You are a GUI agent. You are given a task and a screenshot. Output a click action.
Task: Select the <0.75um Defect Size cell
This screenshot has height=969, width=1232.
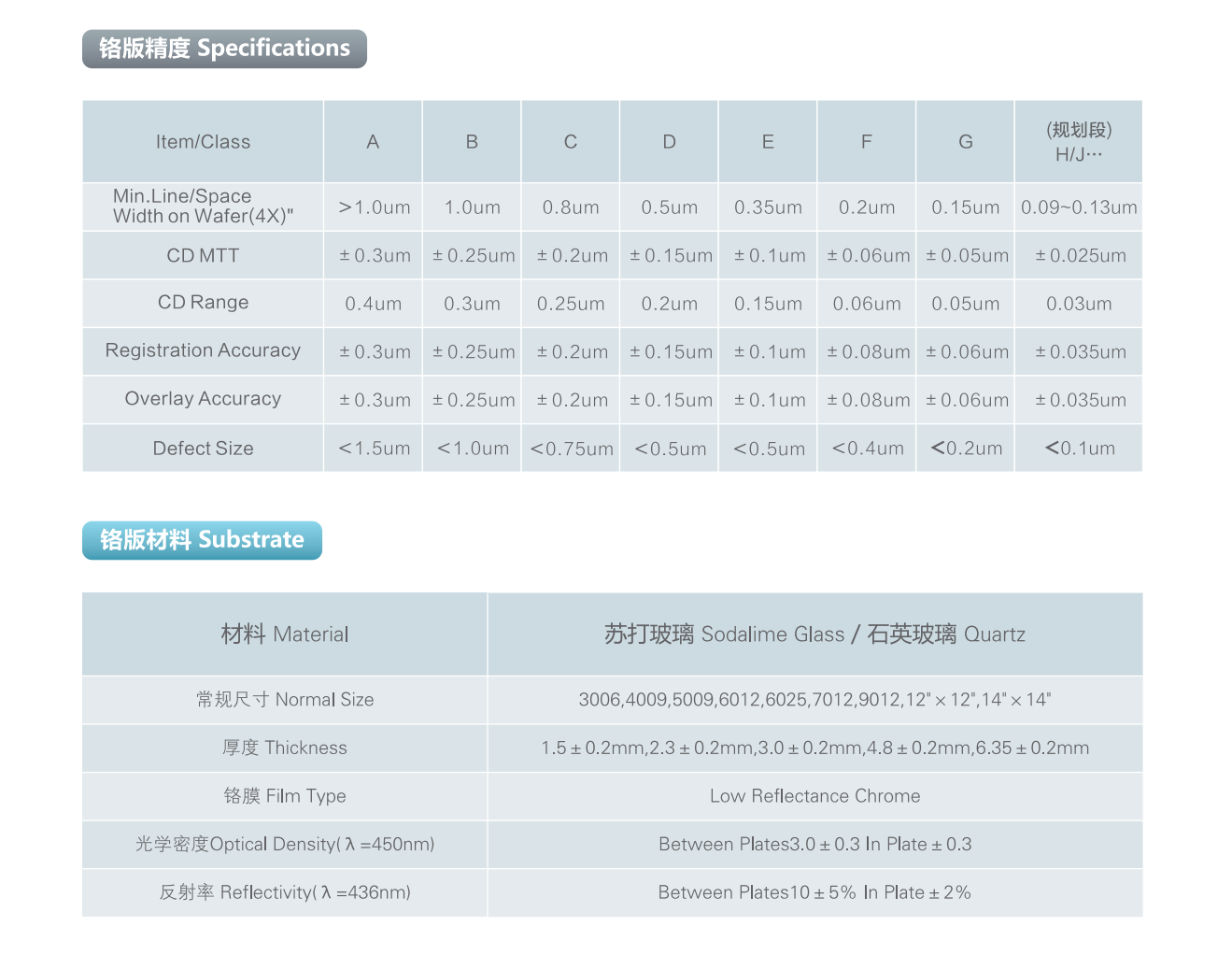pyautogui.click(x=571, y=449)
